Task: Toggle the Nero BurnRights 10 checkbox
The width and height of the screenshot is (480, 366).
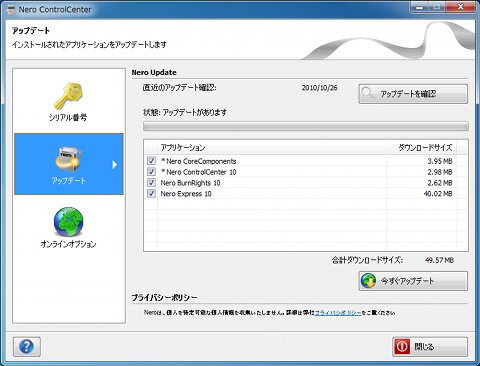Action: coord(151,183)
